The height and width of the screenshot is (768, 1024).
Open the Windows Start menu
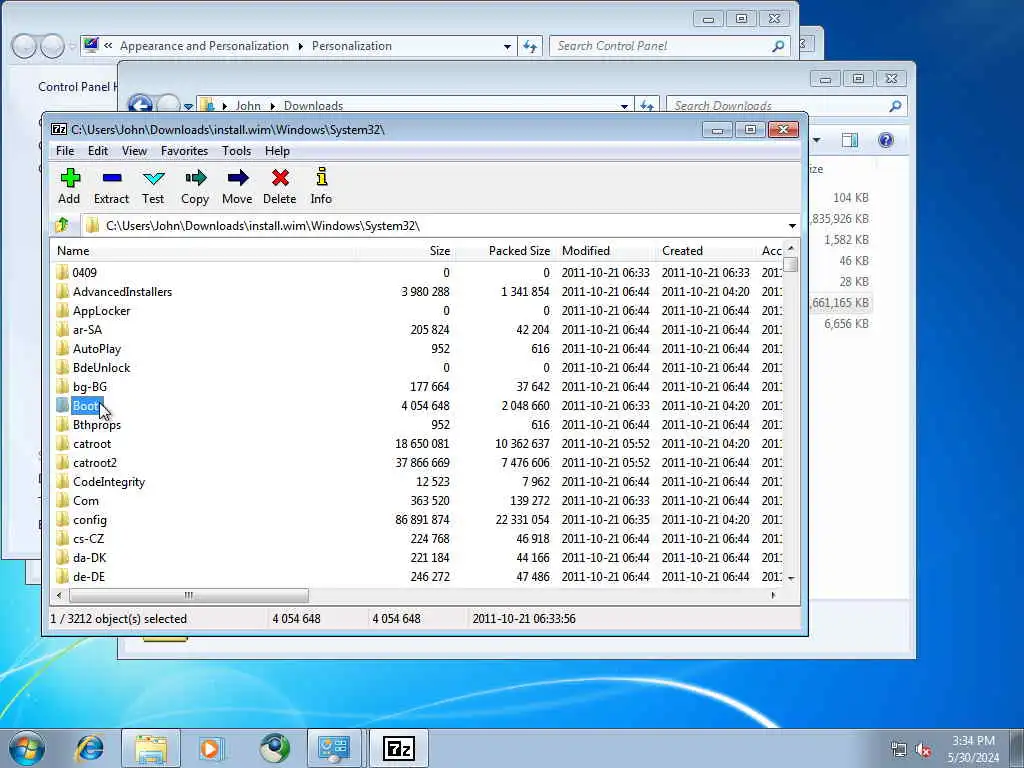click(x=27, y=748)
